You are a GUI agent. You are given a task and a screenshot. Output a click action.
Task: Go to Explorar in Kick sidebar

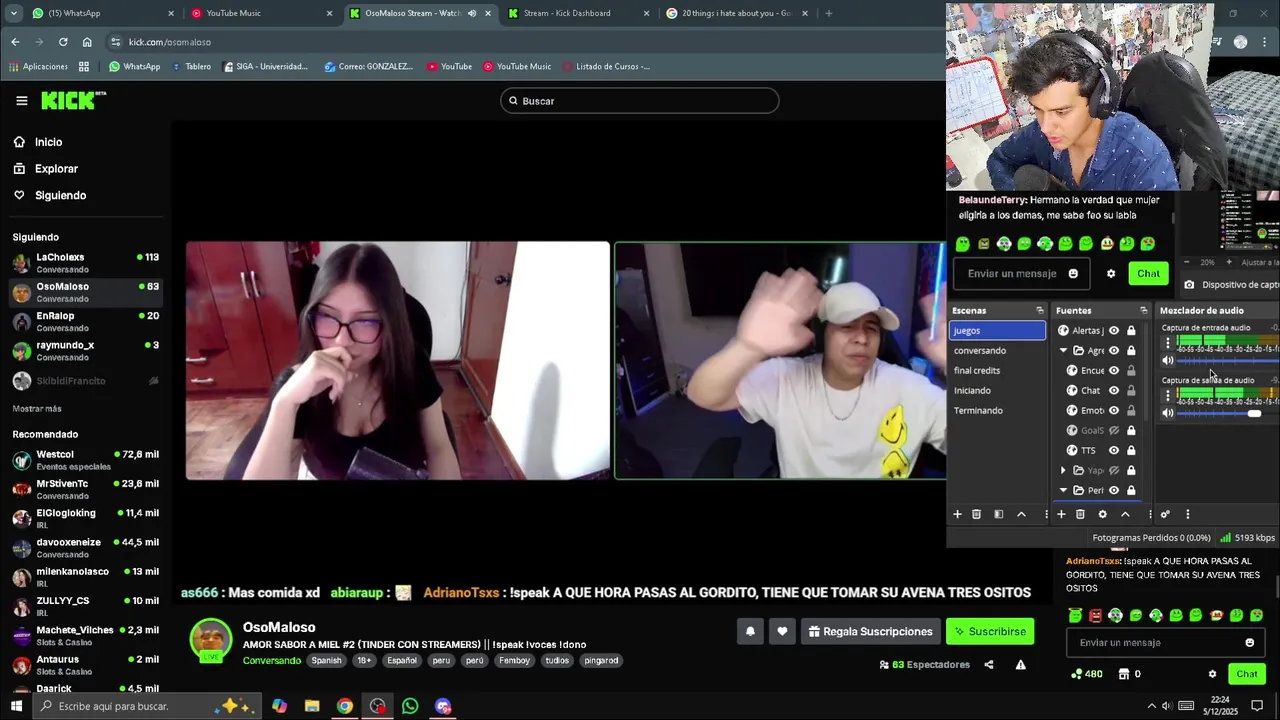pyautogui.click(x=45, y=169)
